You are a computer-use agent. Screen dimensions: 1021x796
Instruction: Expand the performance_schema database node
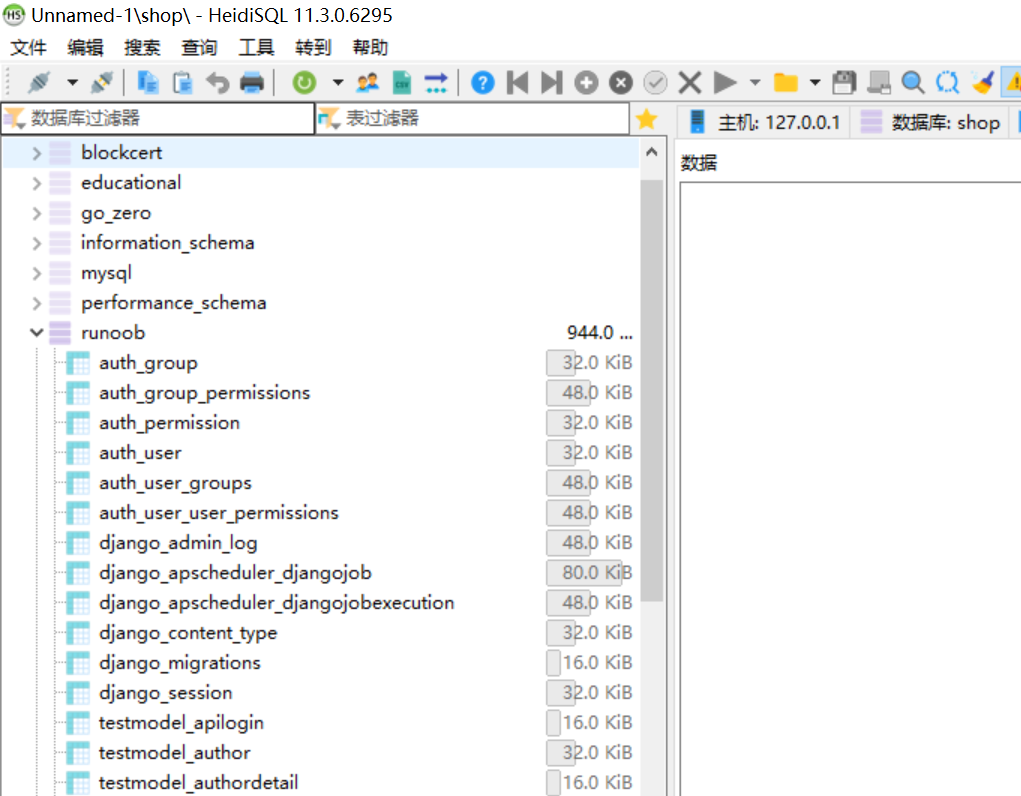36,303
